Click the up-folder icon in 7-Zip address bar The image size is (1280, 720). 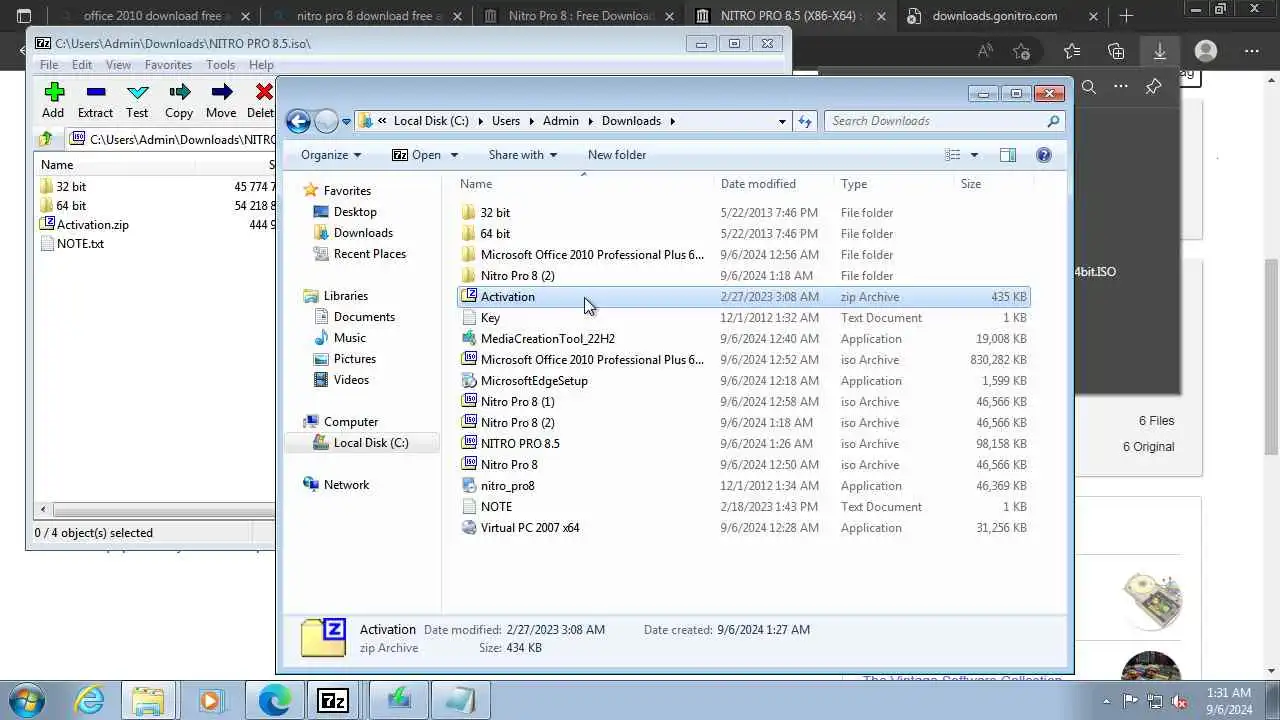(x=45, y=140)
